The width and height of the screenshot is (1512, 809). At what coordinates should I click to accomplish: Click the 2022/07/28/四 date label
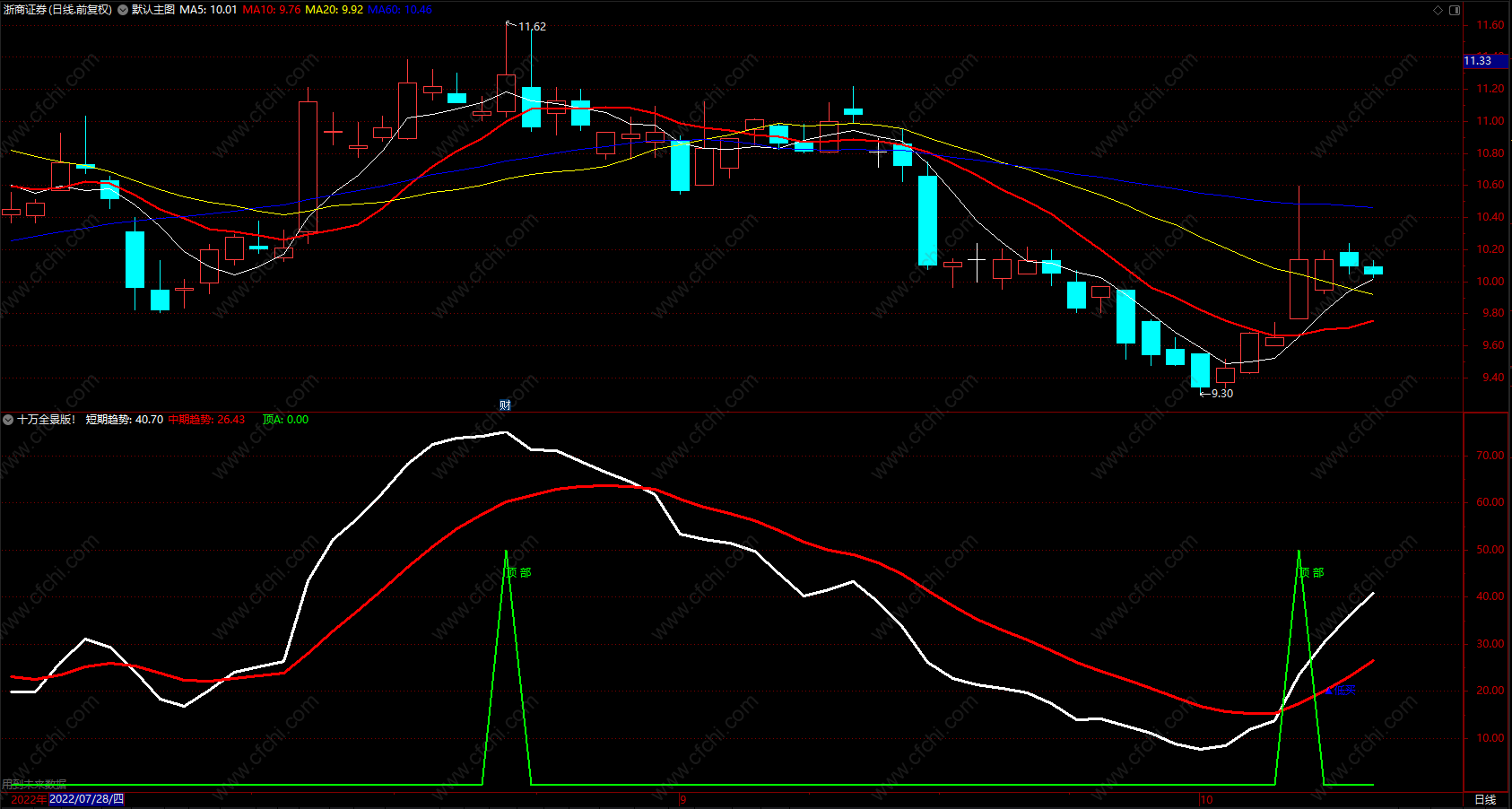click(x=86, y=799)
